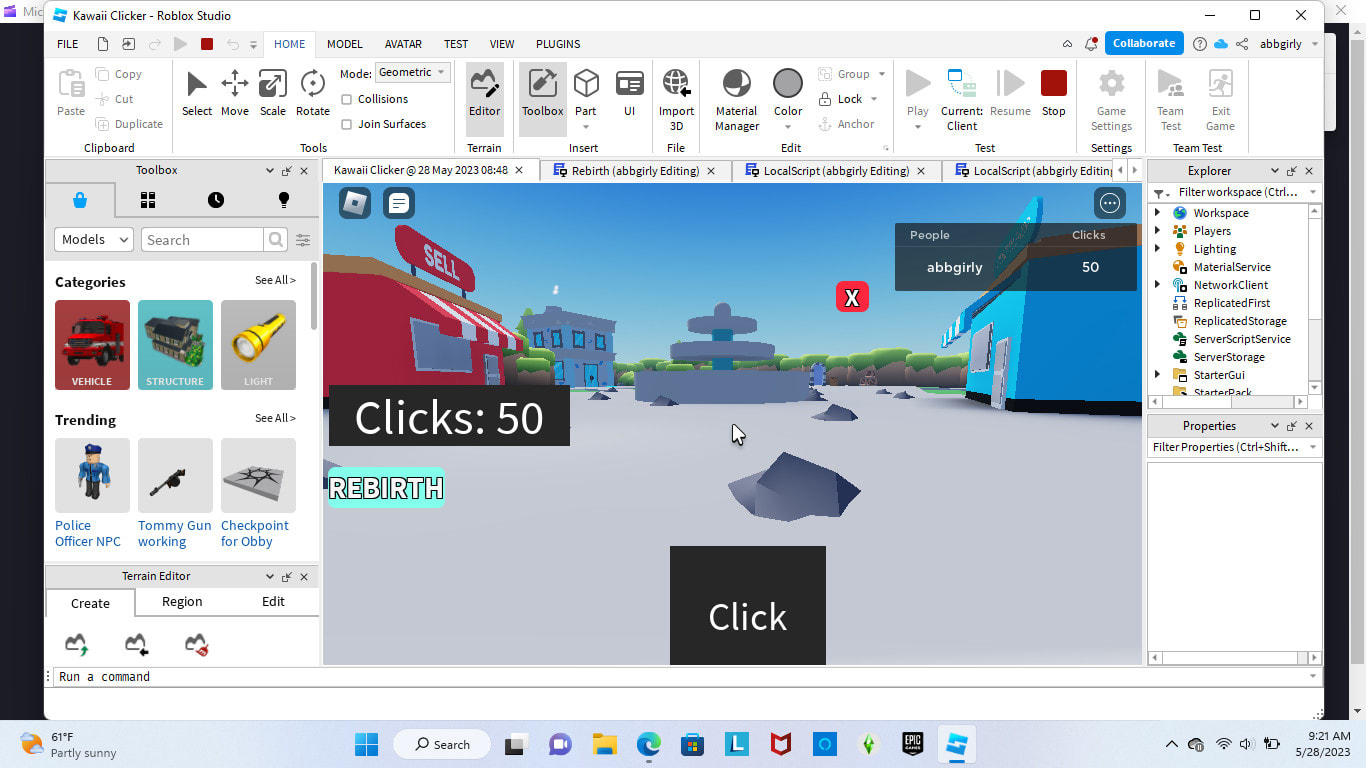Click the terrain Import icon

click(137, 645)
